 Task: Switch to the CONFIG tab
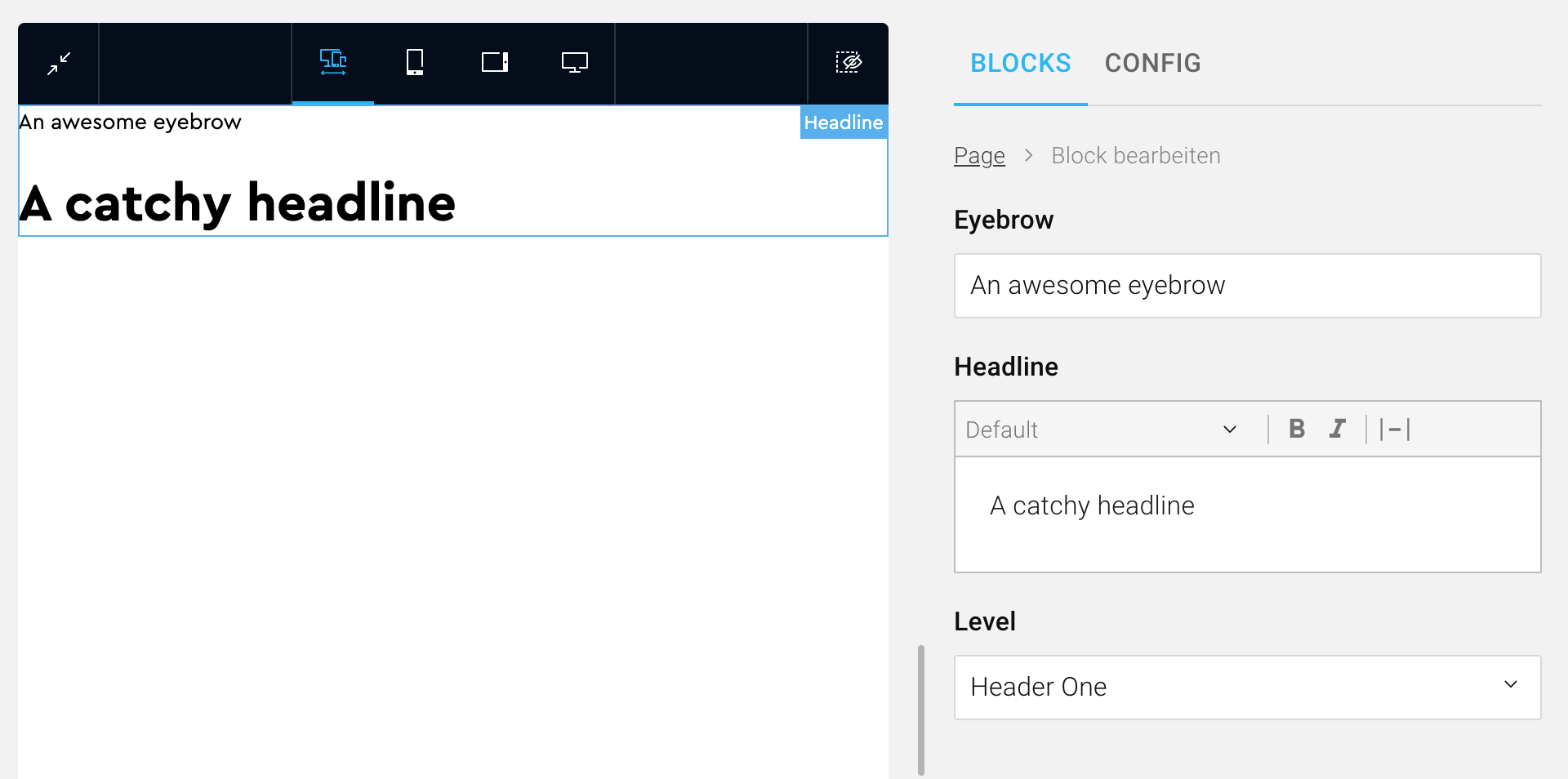(x=1152, y=63)
